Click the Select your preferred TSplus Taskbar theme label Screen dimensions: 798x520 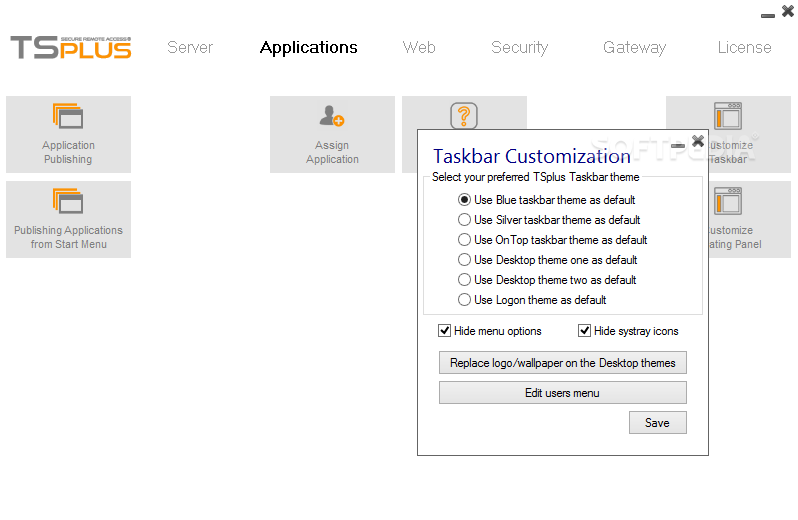pyautogui.click(x=535, y=177)
